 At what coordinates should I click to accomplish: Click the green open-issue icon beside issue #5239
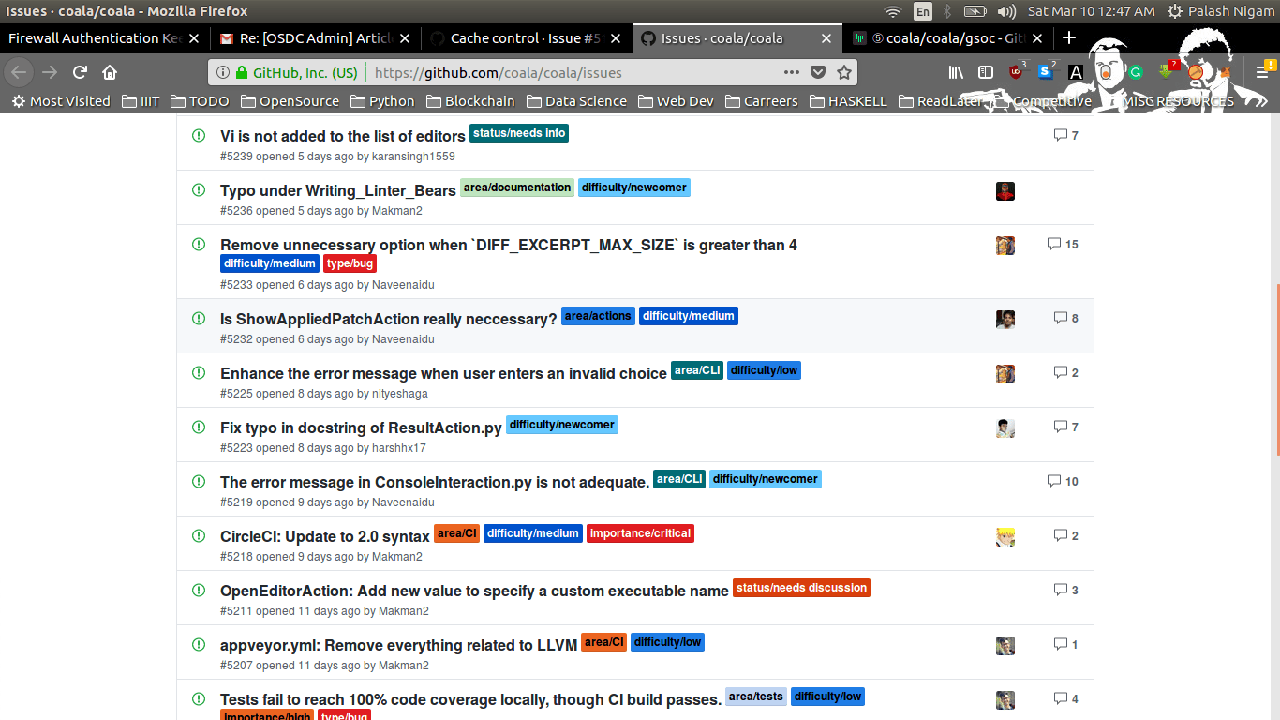pyautogui.click(x=199, y=133)
